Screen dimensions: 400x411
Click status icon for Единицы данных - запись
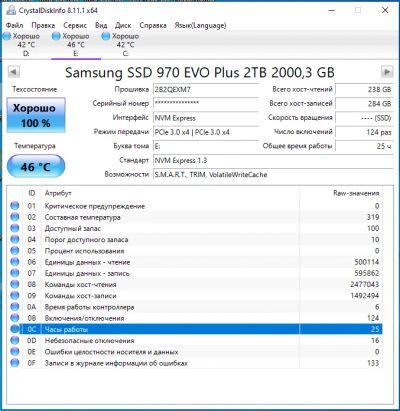[x=15, y=273]
